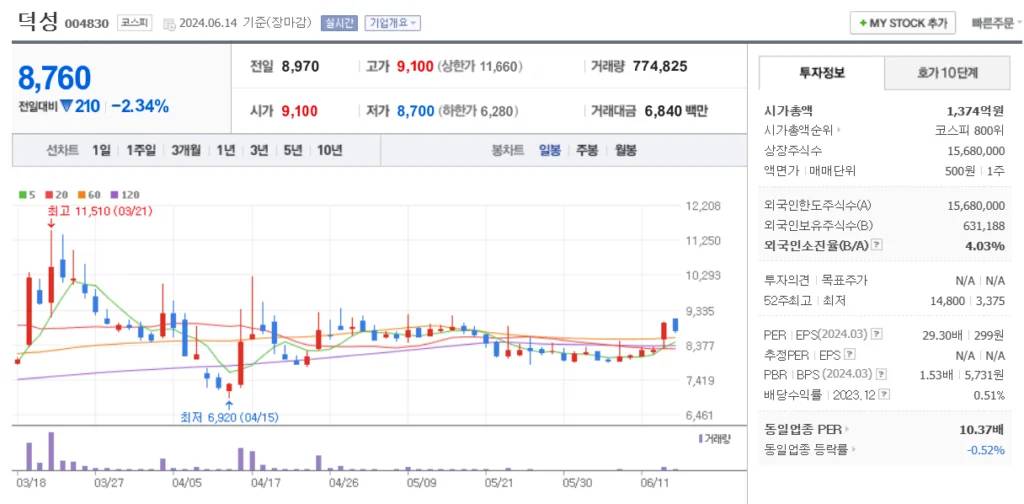Click help icon next to 배당수익률 2023.12

(884, 395)
